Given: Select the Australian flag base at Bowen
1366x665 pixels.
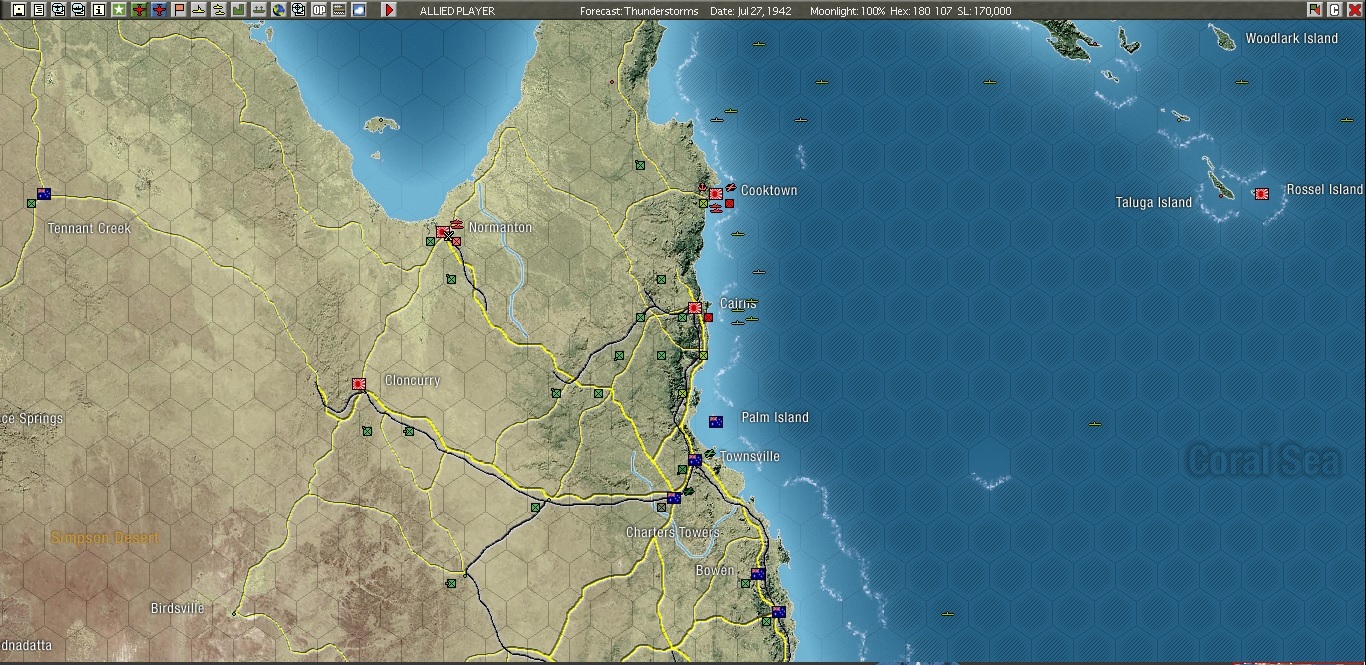Looking at the screenshot, I should 758,574.
